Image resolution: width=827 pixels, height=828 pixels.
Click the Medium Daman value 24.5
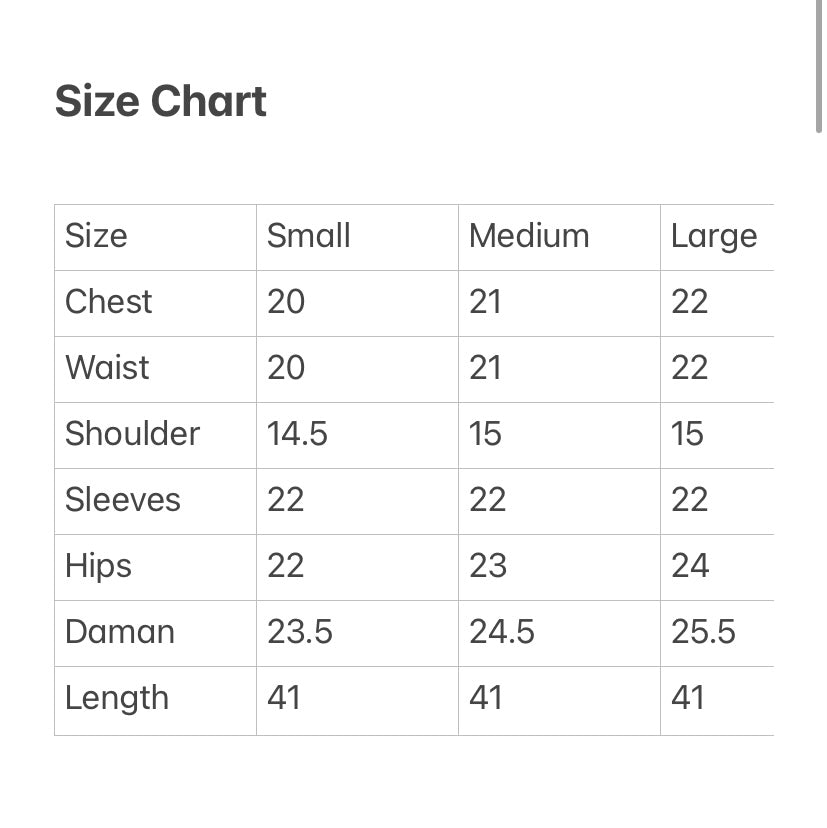(501, 632)
